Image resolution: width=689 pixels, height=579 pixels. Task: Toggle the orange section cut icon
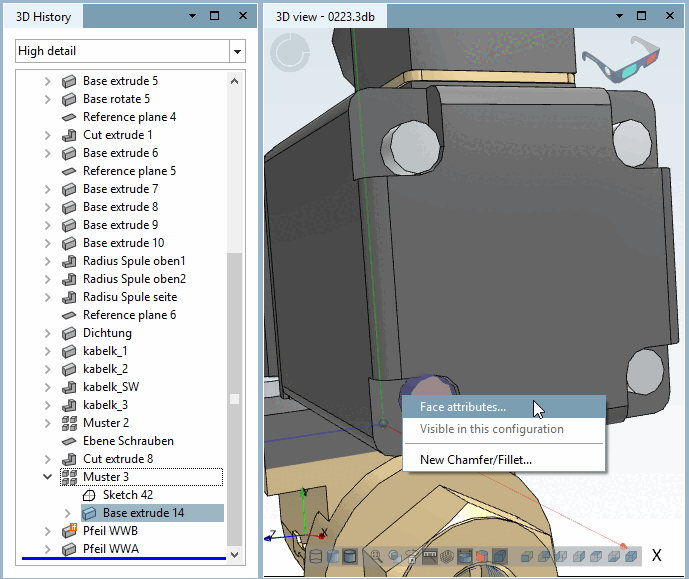482,557
